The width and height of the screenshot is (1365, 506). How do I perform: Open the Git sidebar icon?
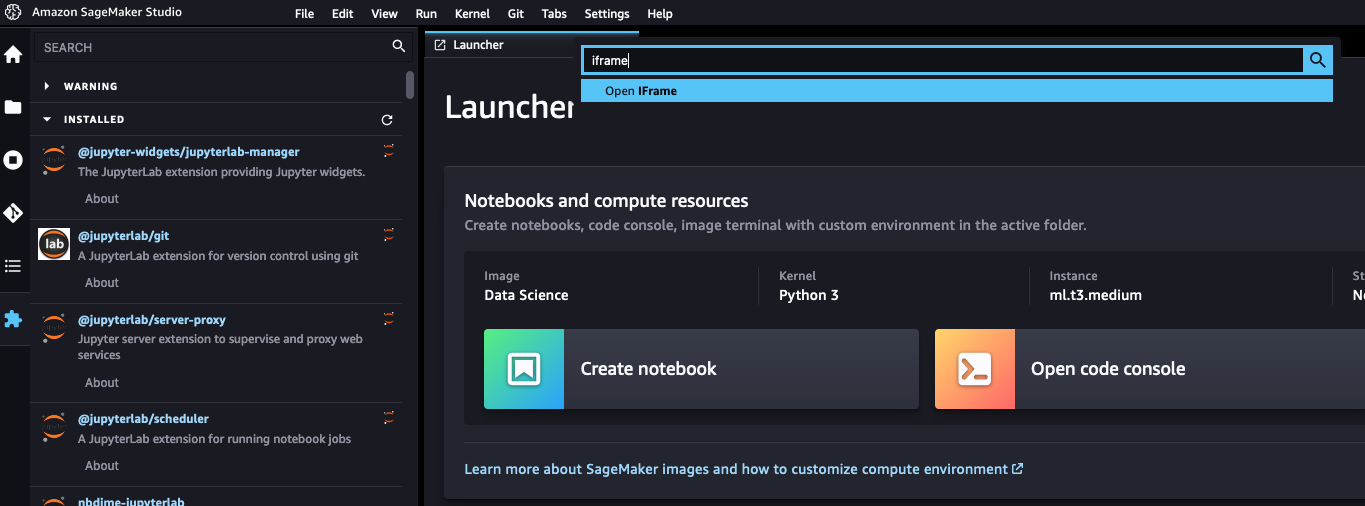coord(13,213)
